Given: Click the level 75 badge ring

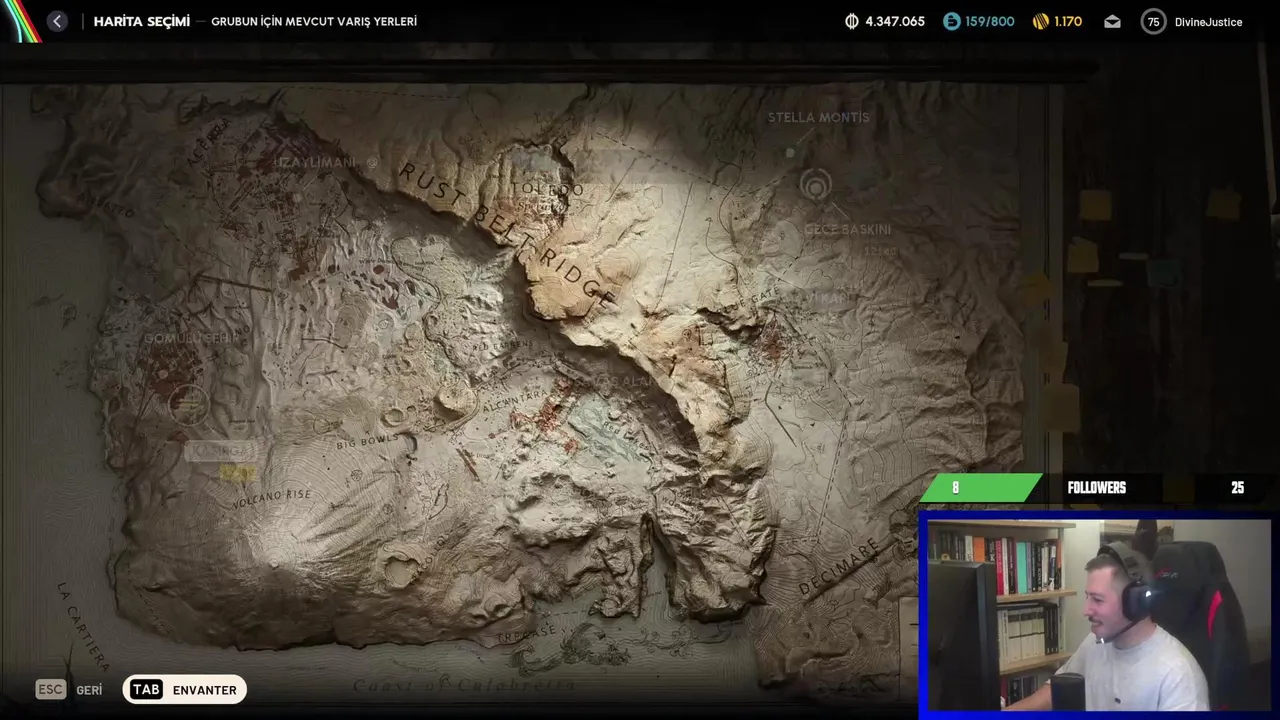Looking at the screenshot, I should click(1153, 21).
